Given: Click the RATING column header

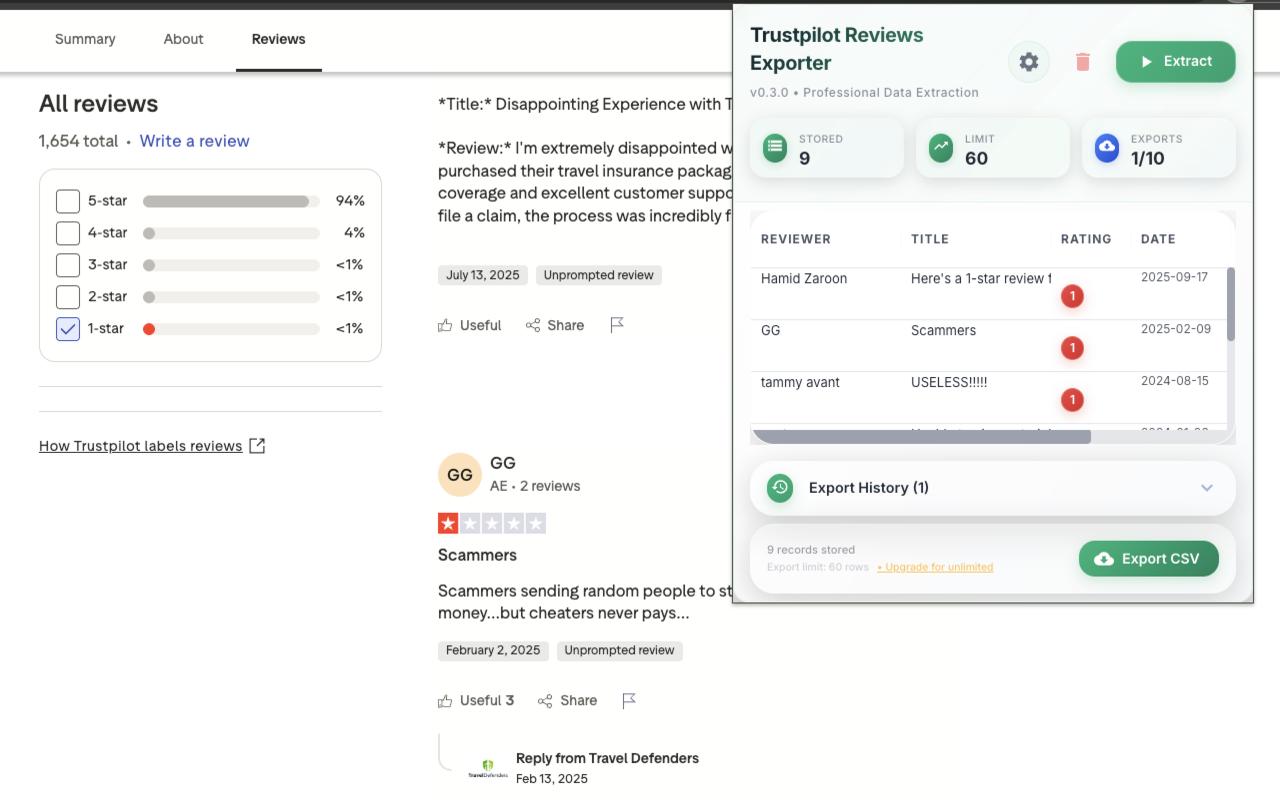Looking at the screenshot, I should click(x=1086, y=239).
